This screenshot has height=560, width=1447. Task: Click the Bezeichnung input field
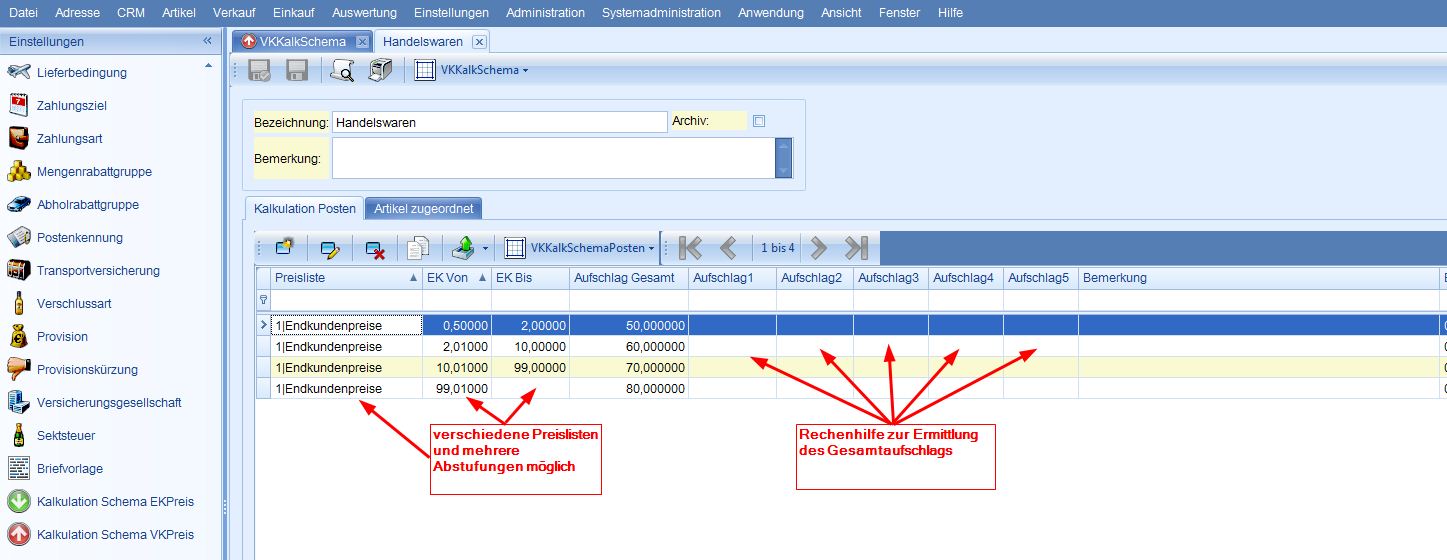click(499, 122)
